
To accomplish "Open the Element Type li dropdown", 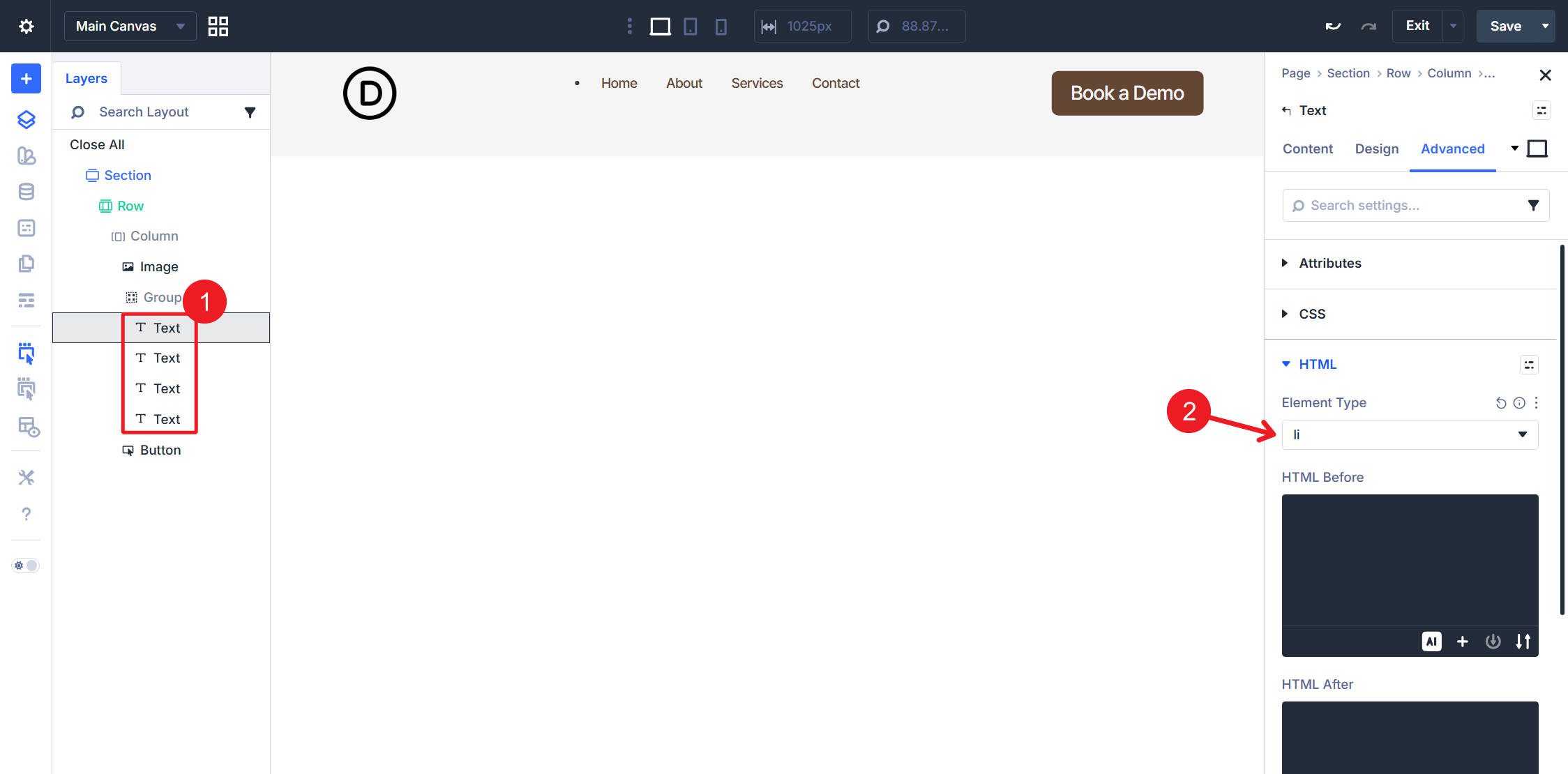I will 1409,434.
